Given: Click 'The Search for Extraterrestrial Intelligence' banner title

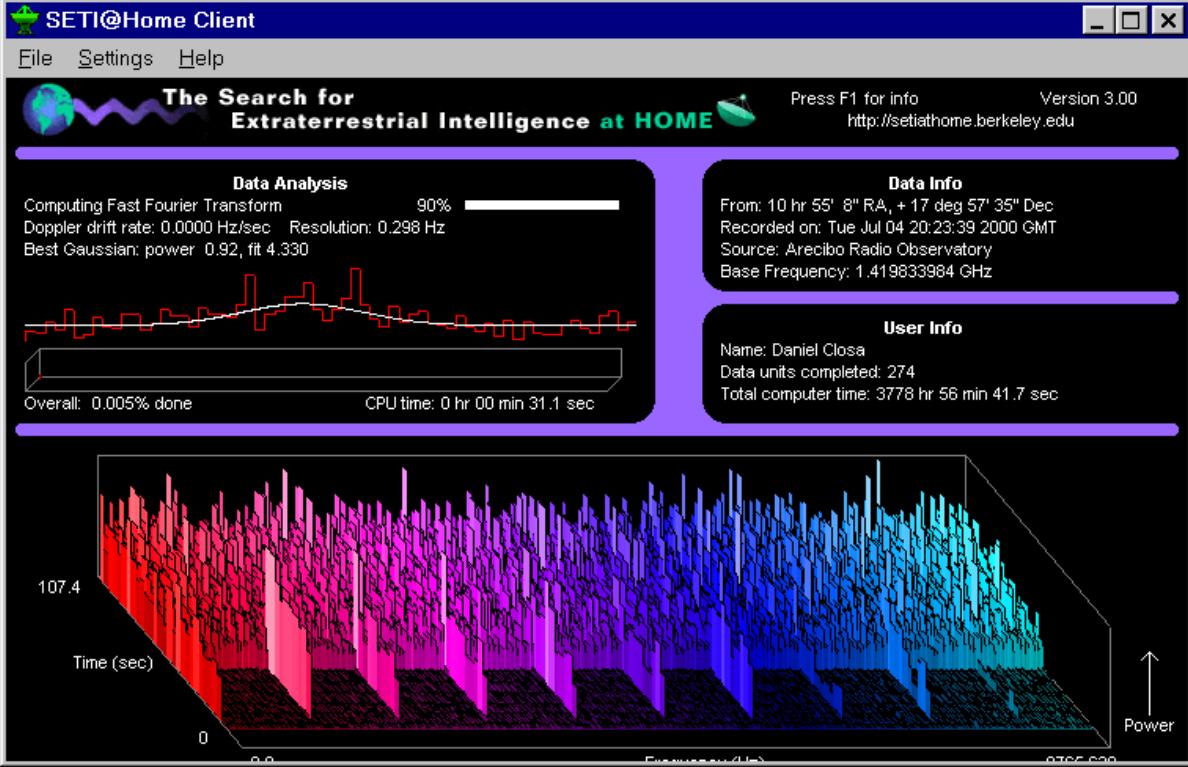Looking at the screenshot, I should [x=376, y=109].
